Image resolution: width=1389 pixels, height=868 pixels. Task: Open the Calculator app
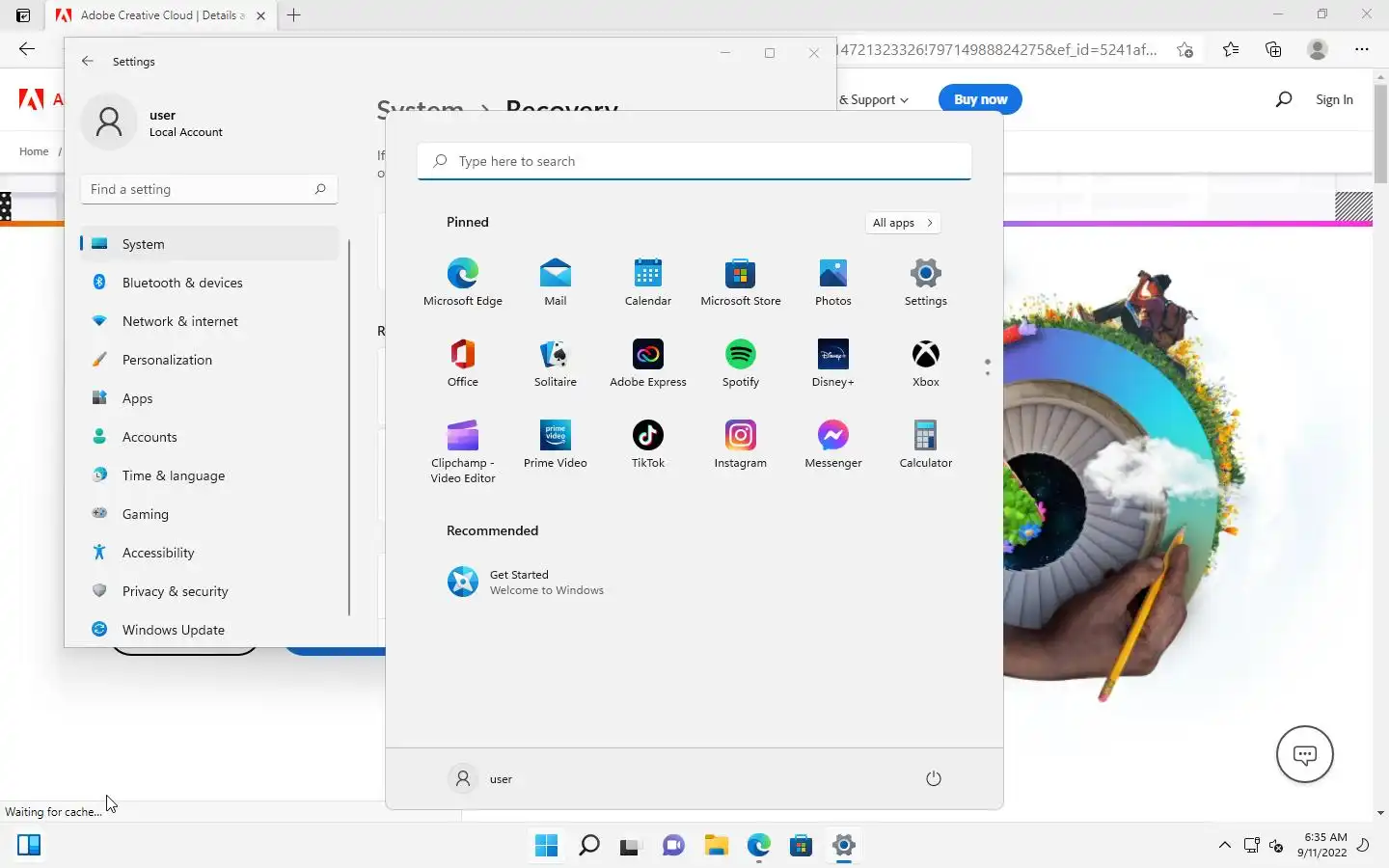926,444
